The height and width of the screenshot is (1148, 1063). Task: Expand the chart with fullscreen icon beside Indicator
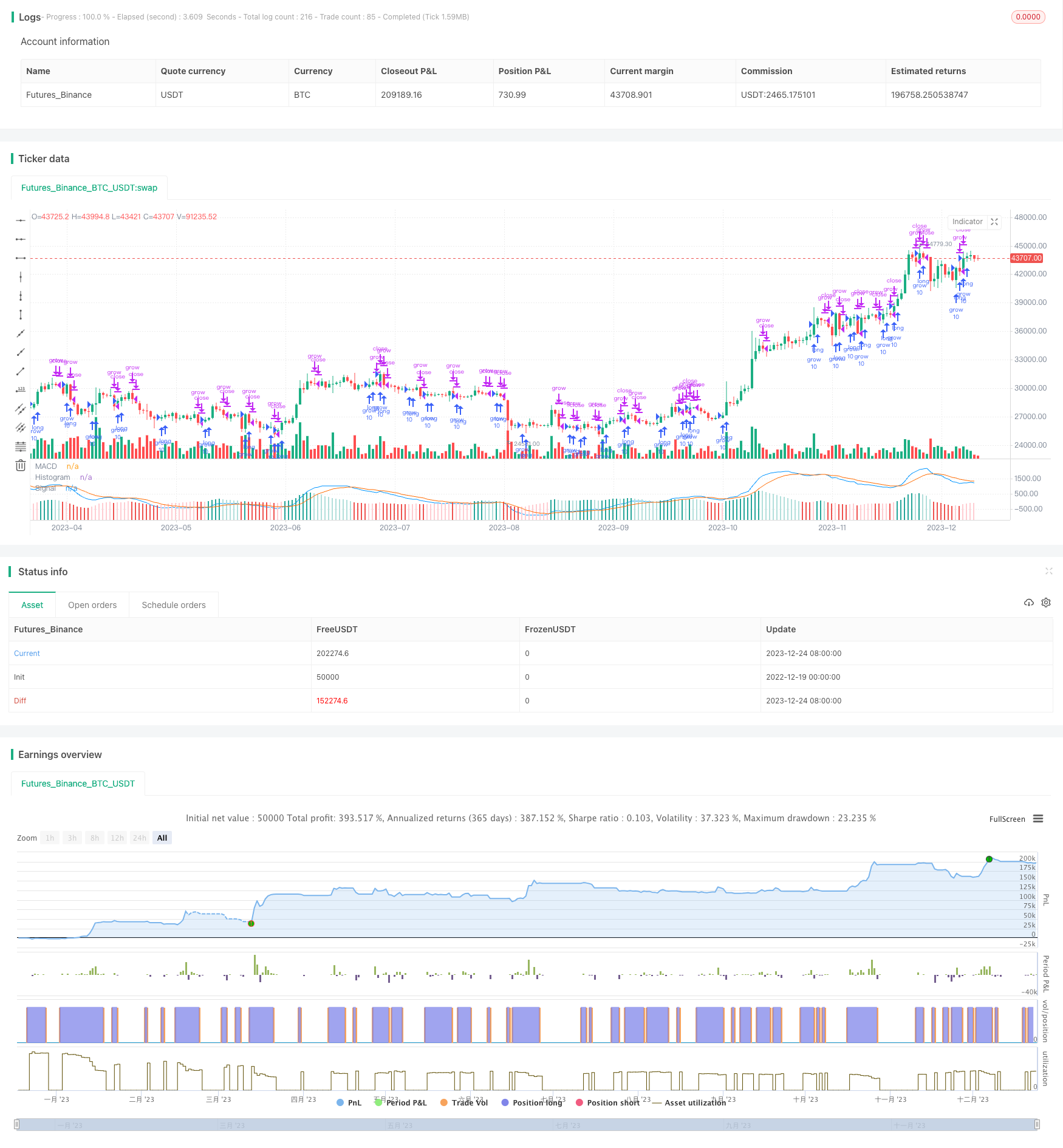point(994,222)
